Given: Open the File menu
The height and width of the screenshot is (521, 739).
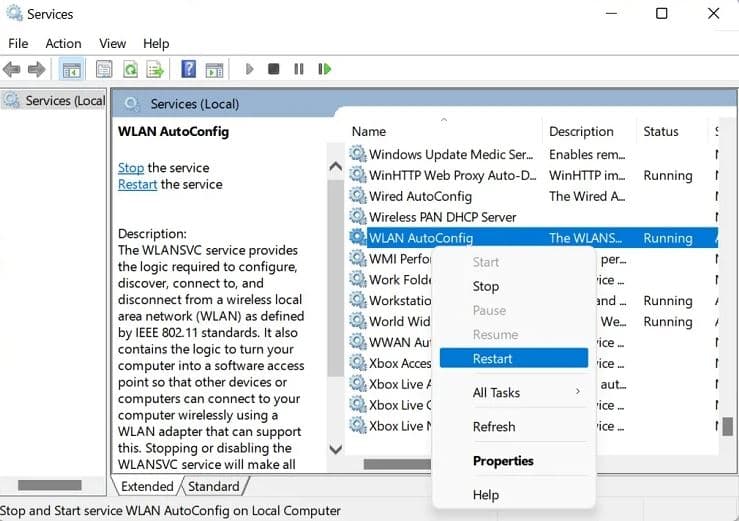Looking at the screenshot, I should point(18,43).
